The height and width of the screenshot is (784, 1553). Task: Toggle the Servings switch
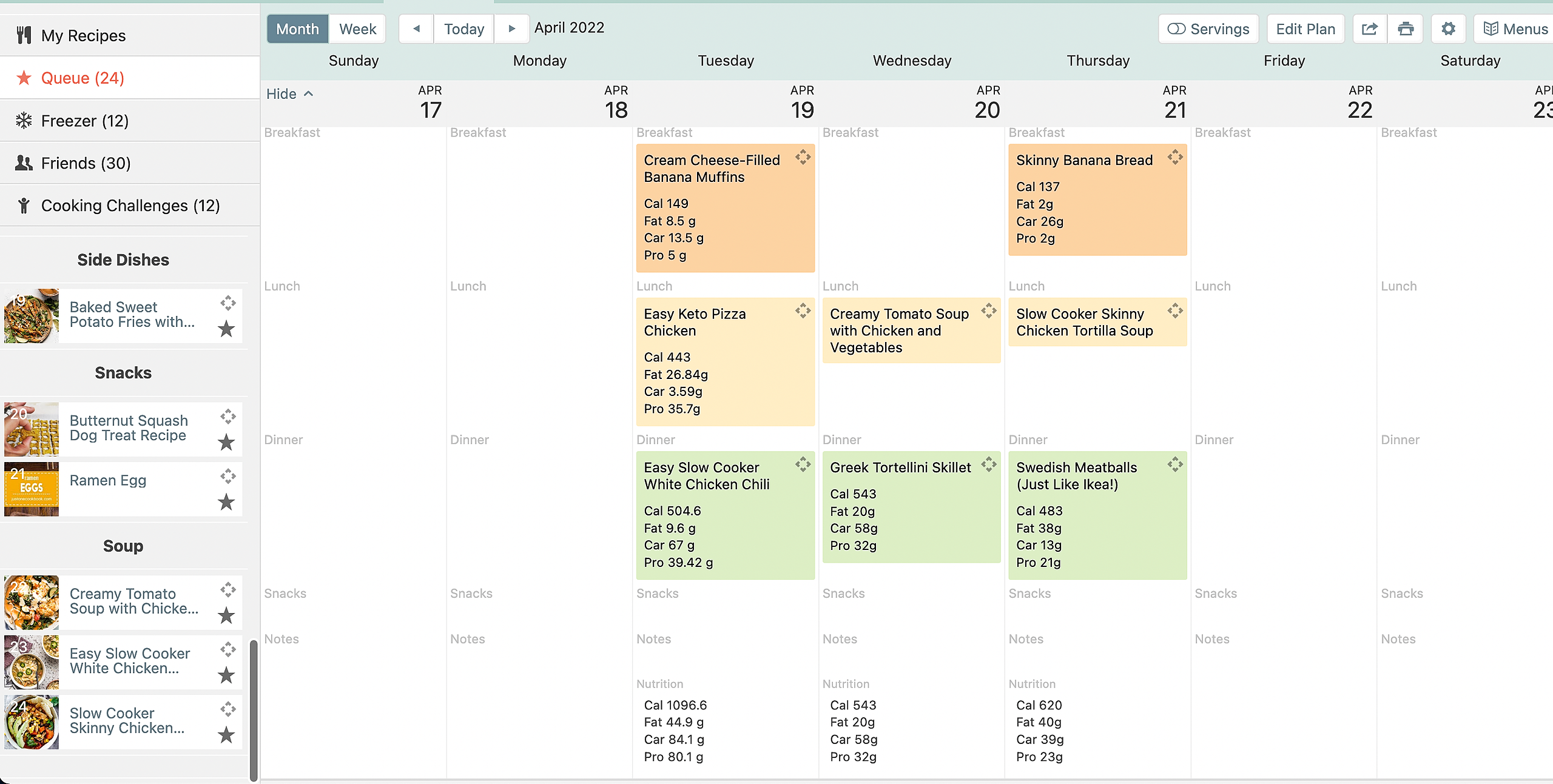tap(1176, 29)
